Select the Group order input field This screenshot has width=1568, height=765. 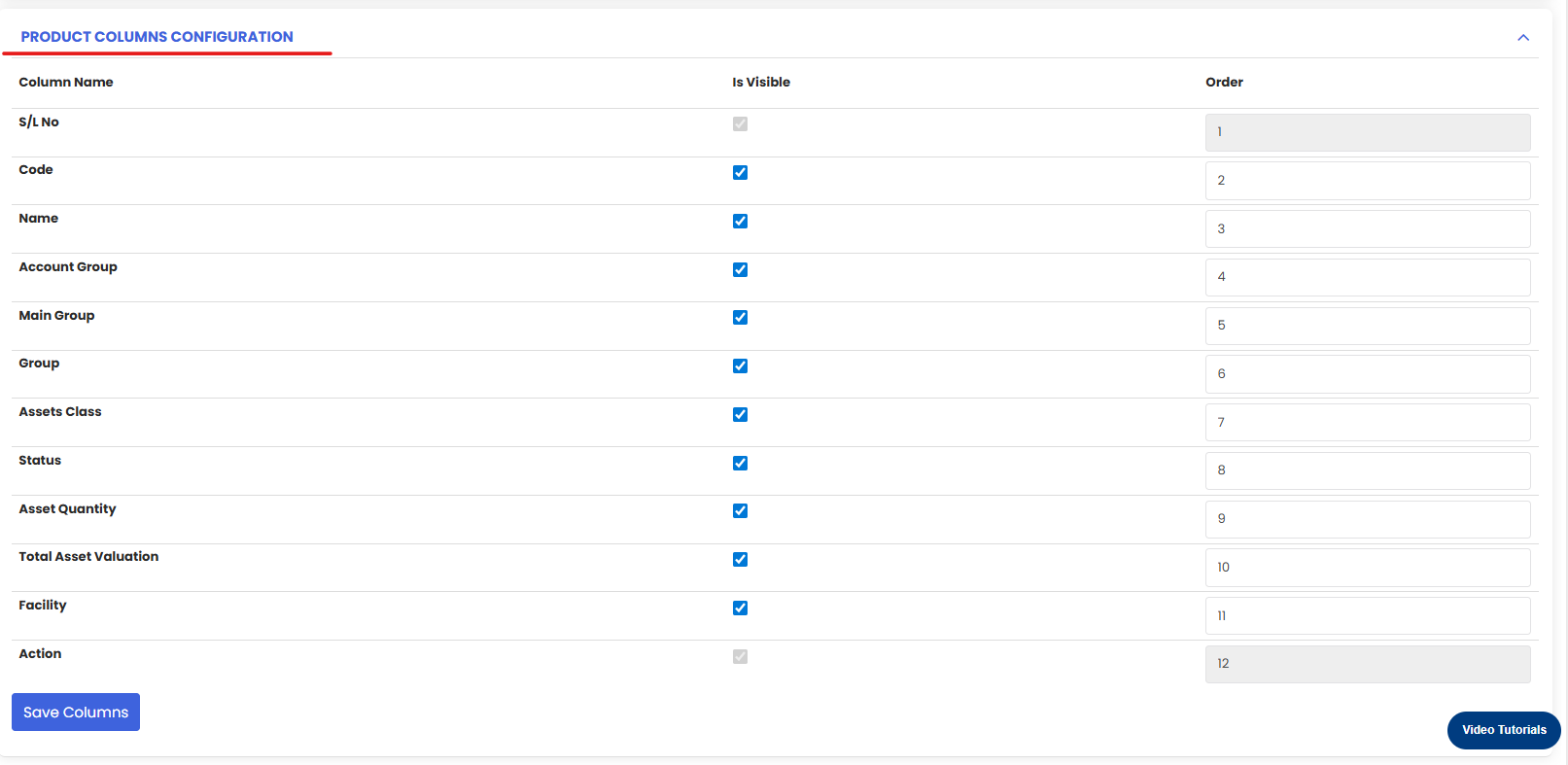click(x=1368, y=374)
